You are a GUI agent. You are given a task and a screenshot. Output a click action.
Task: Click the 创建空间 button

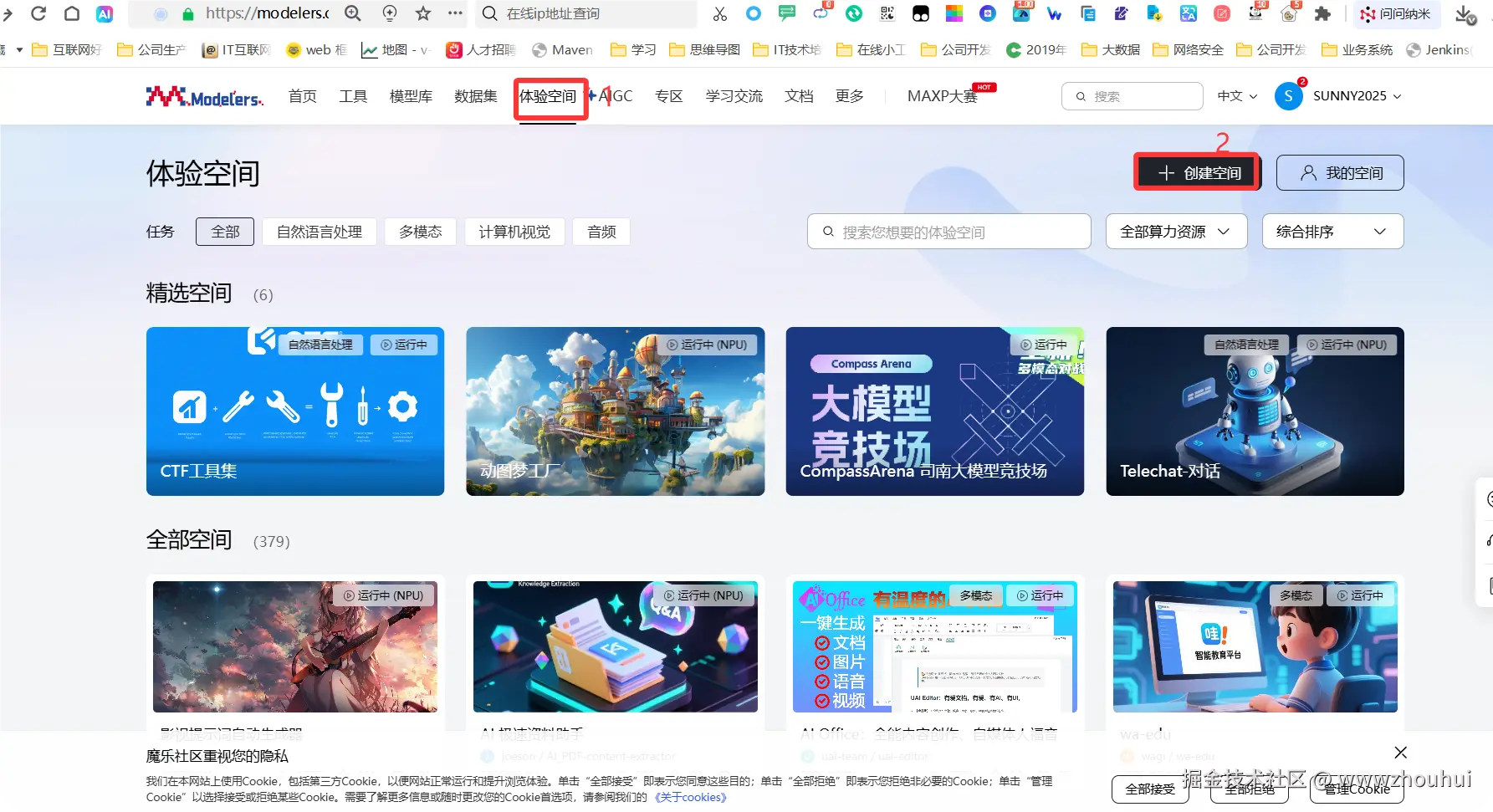1198,172
